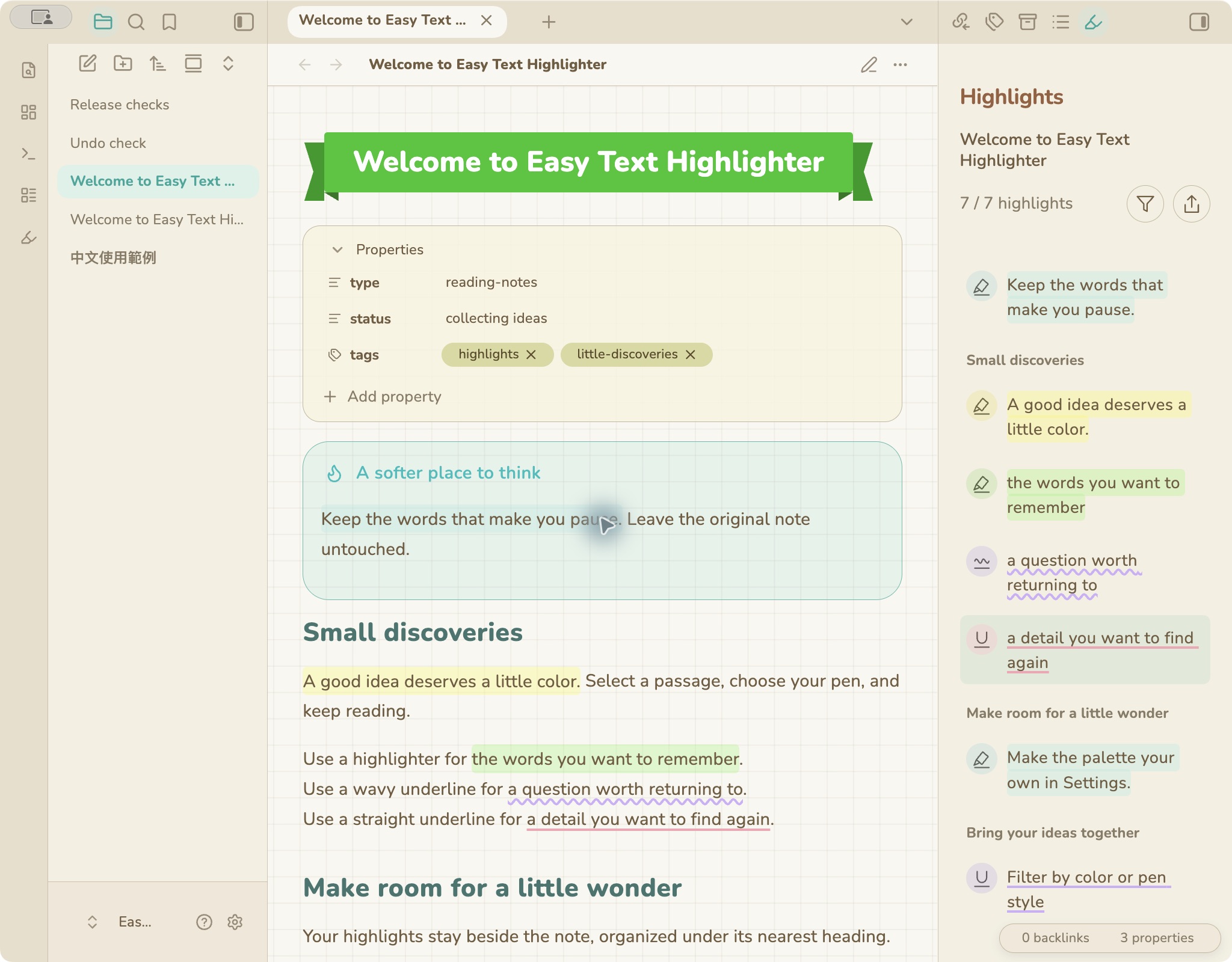Viewport: 1232px width, 962px height.
Task: Open the tags pane tab icon
Action: tap(994, 22)
